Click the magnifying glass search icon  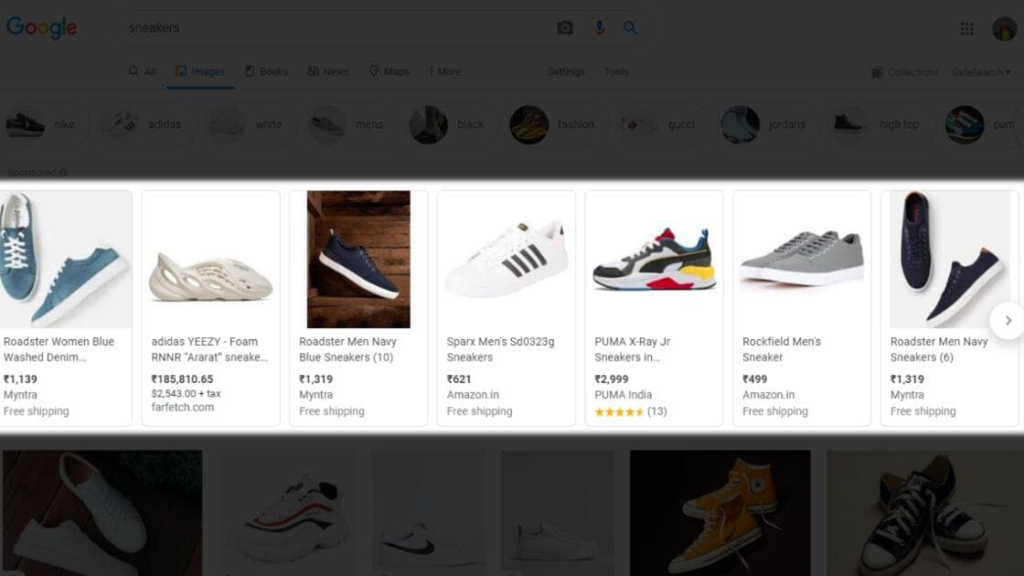(x=630, y=28)
